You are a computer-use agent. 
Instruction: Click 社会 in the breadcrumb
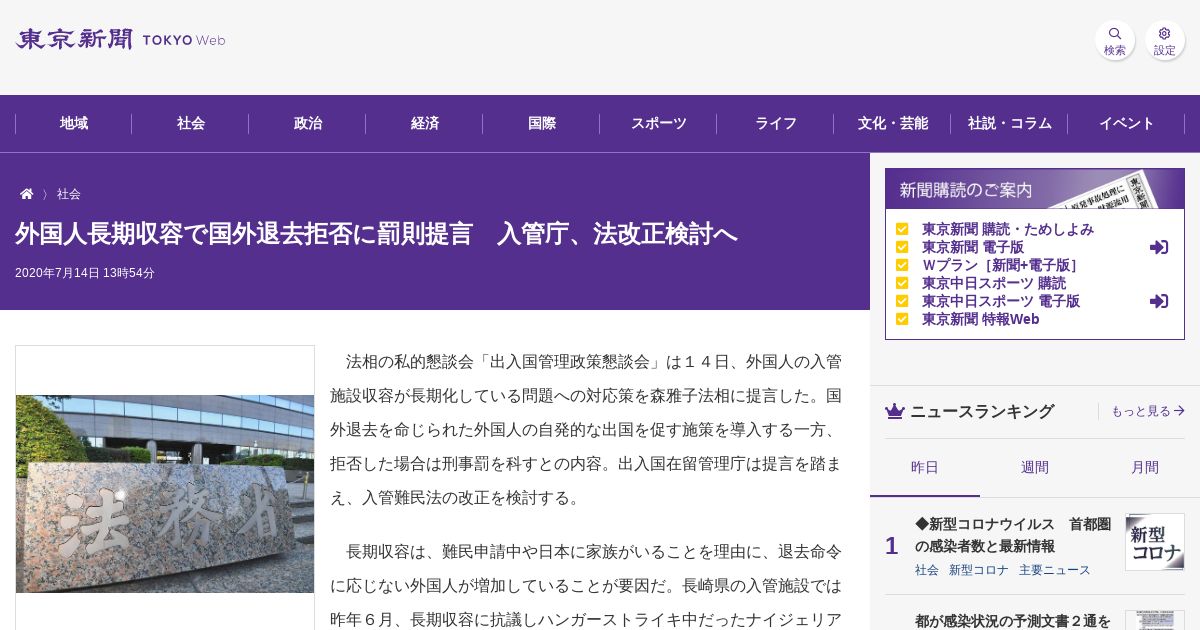(x=69, y=194)
